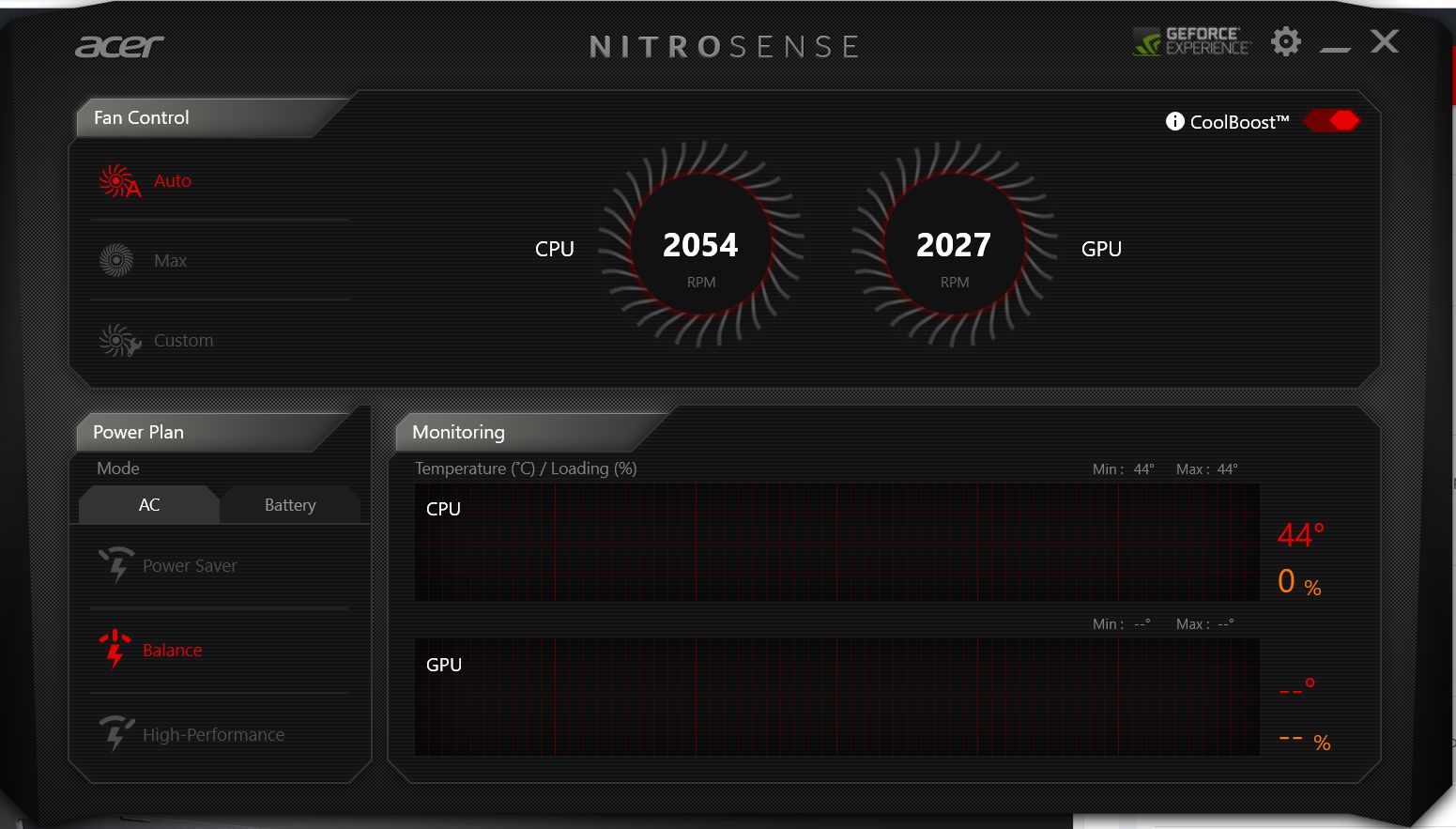Minimize the NitroSense window
1456x829 pixels.
pyautogui.click(x=1334, y=45)
